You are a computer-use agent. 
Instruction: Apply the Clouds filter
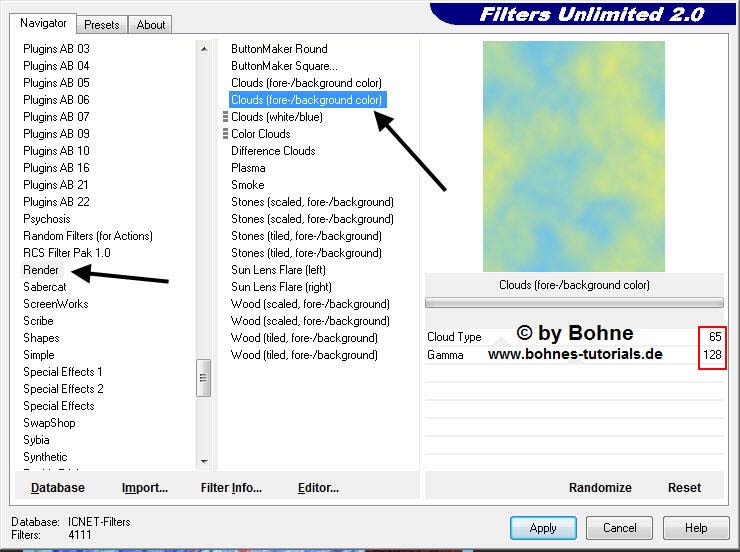pyautogui.click(x=543, y=528)
